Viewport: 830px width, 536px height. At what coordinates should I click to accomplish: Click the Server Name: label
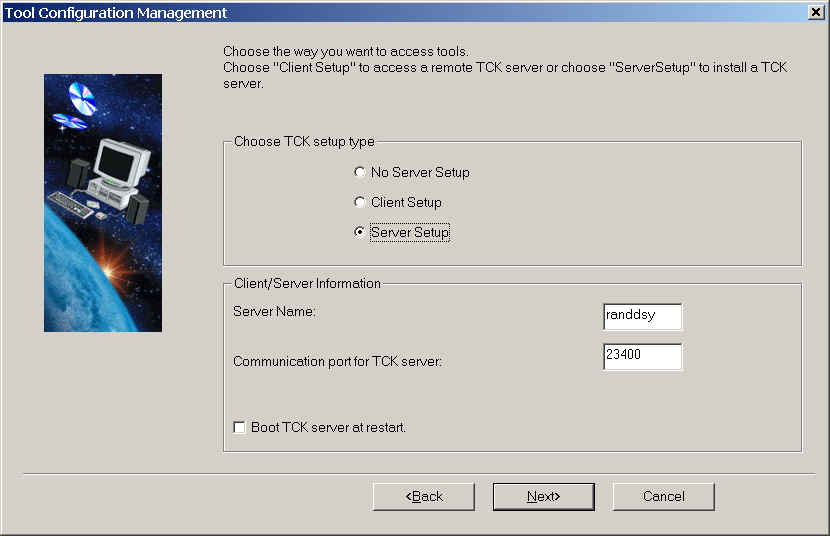274,312
